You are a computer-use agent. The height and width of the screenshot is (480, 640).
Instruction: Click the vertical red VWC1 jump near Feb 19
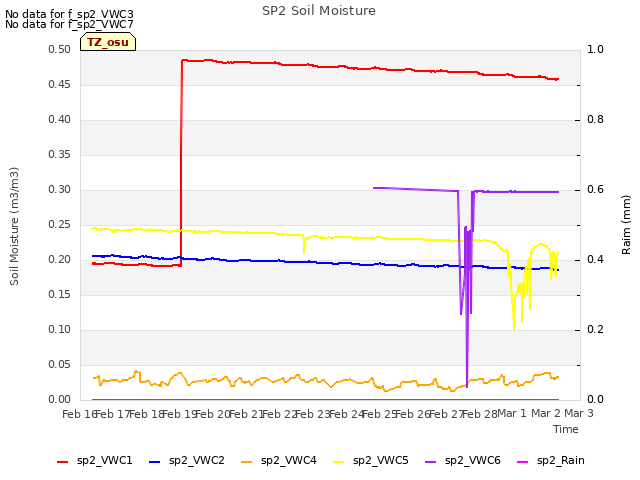click(181, 163)
